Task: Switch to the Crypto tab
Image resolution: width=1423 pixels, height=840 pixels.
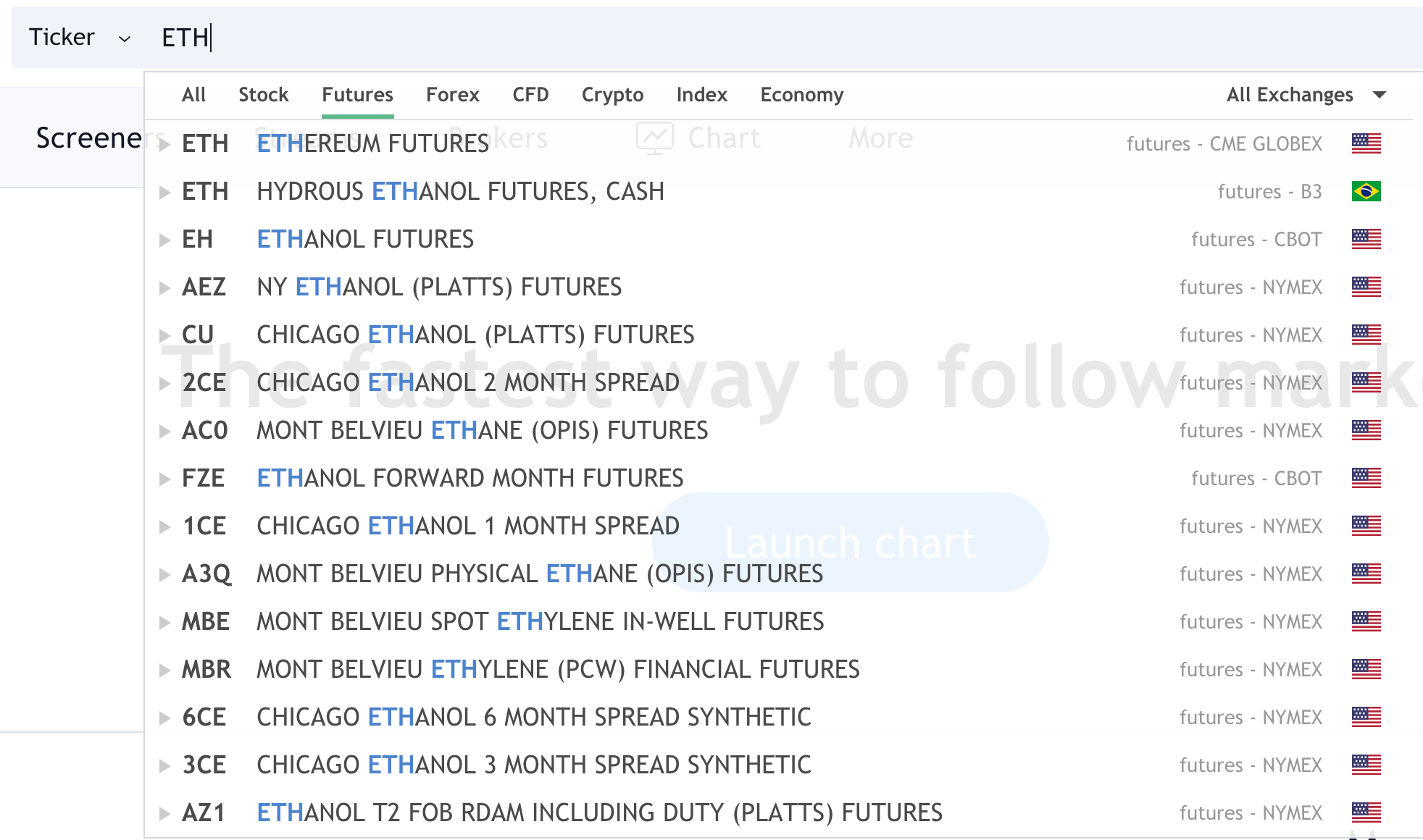Action: pos(612,95)
